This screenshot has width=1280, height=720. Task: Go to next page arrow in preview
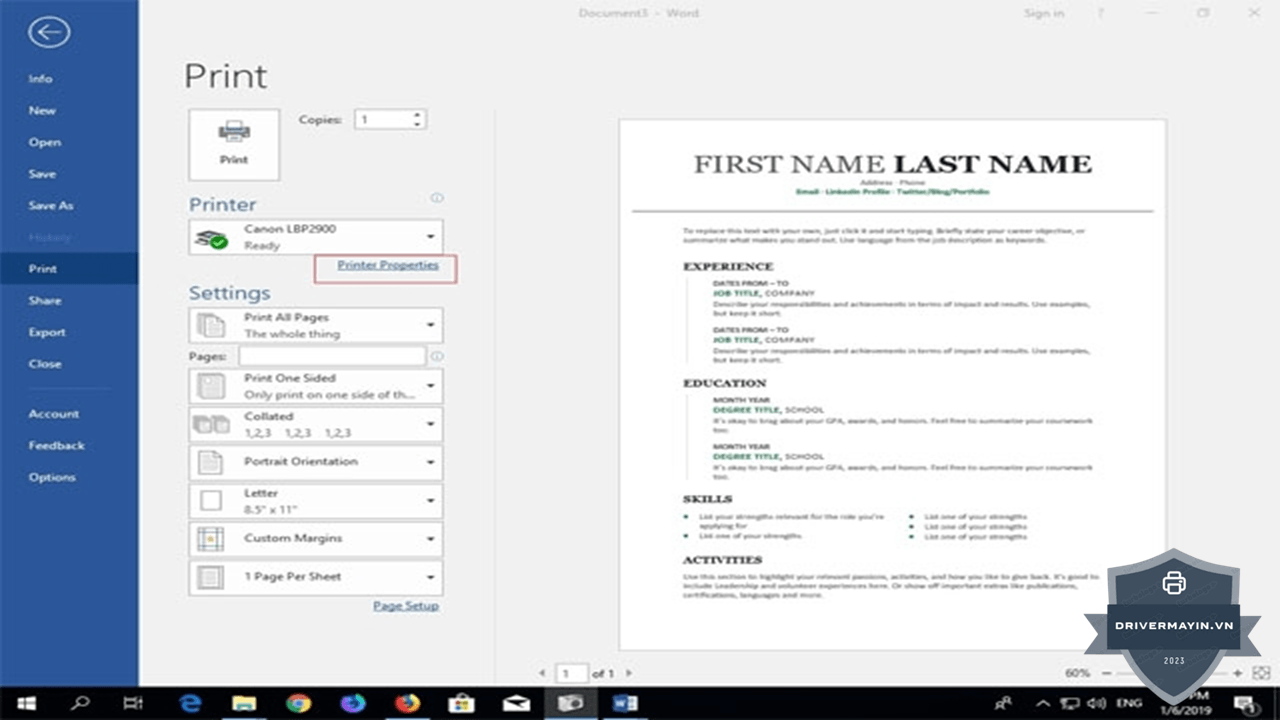point(628,674)
